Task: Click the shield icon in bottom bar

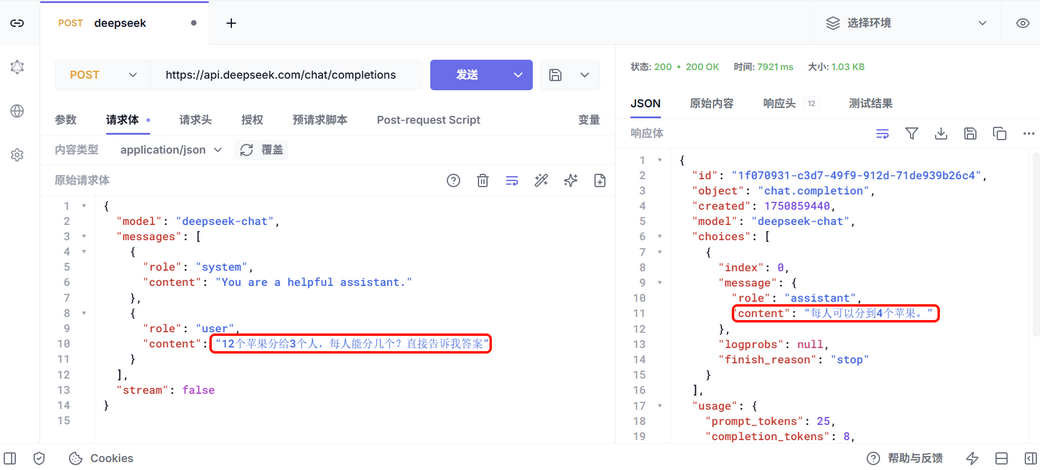Action: (x=39, y=458)
